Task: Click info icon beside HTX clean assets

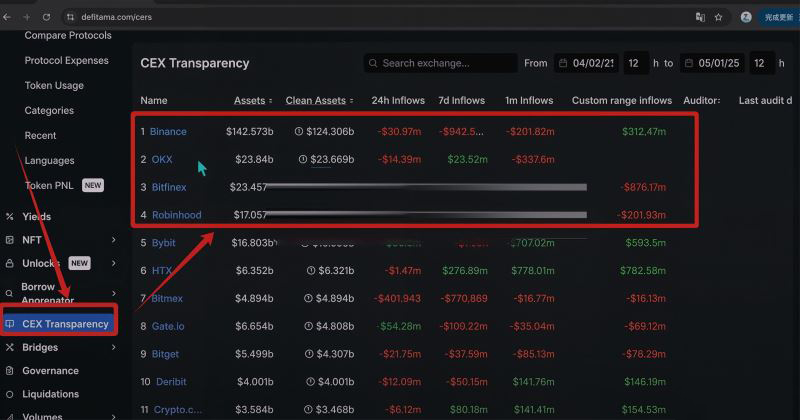Action: pos(311,270)
